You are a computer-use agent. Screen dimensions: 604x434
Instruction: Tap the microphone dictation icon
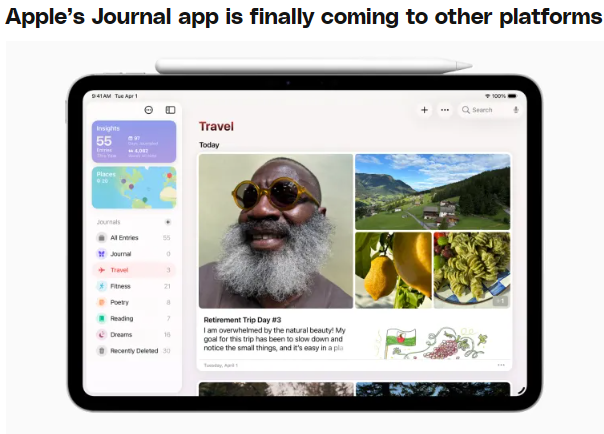pyautogui.click(x=516, y=110)
